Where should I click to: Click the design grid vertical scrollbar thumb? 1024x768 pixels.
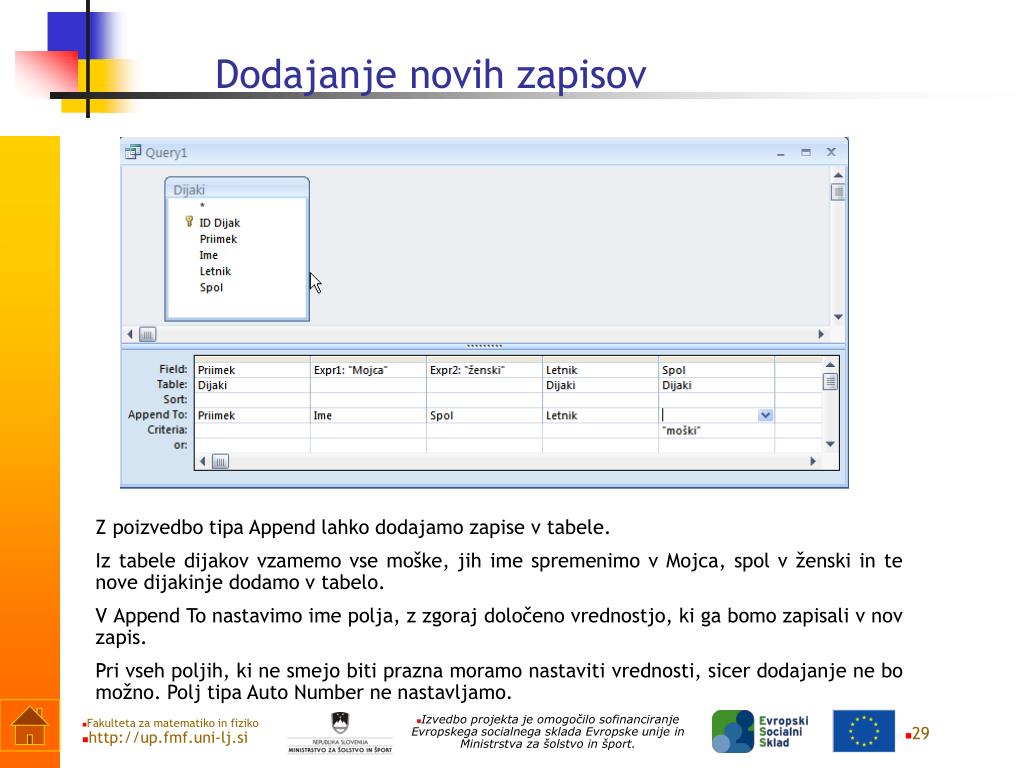pos(830,381)
